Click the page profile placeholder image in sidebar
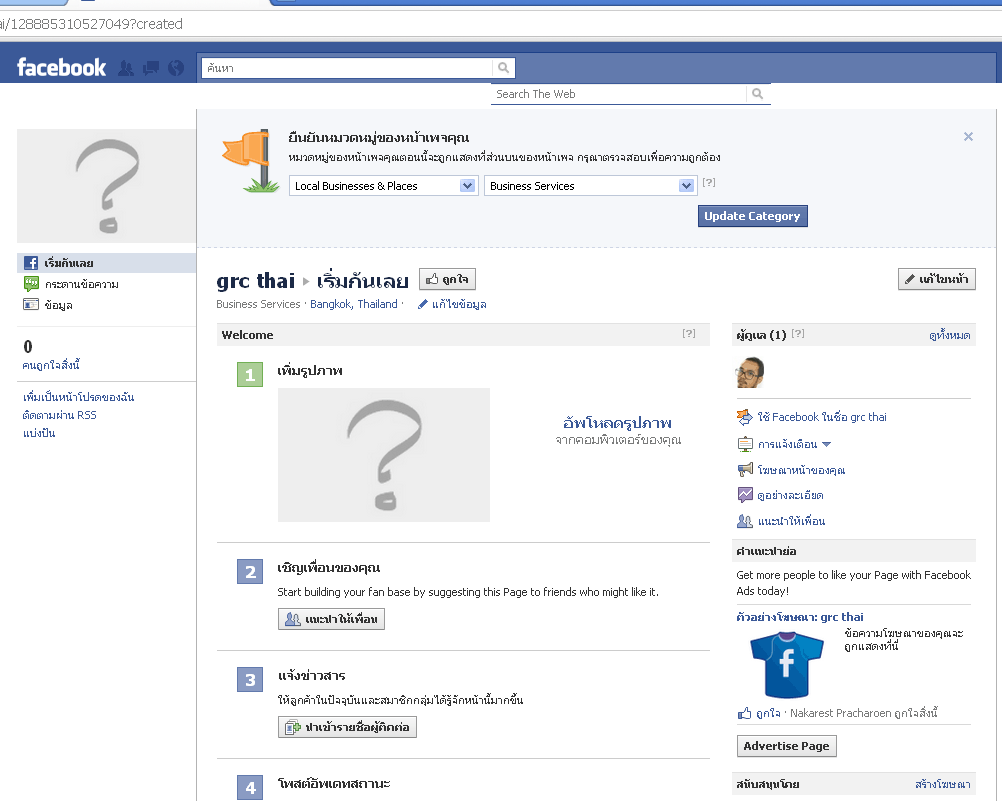The height and width of the screenshot is (801, 1002). pyautogui.click(x=107, y=185)
